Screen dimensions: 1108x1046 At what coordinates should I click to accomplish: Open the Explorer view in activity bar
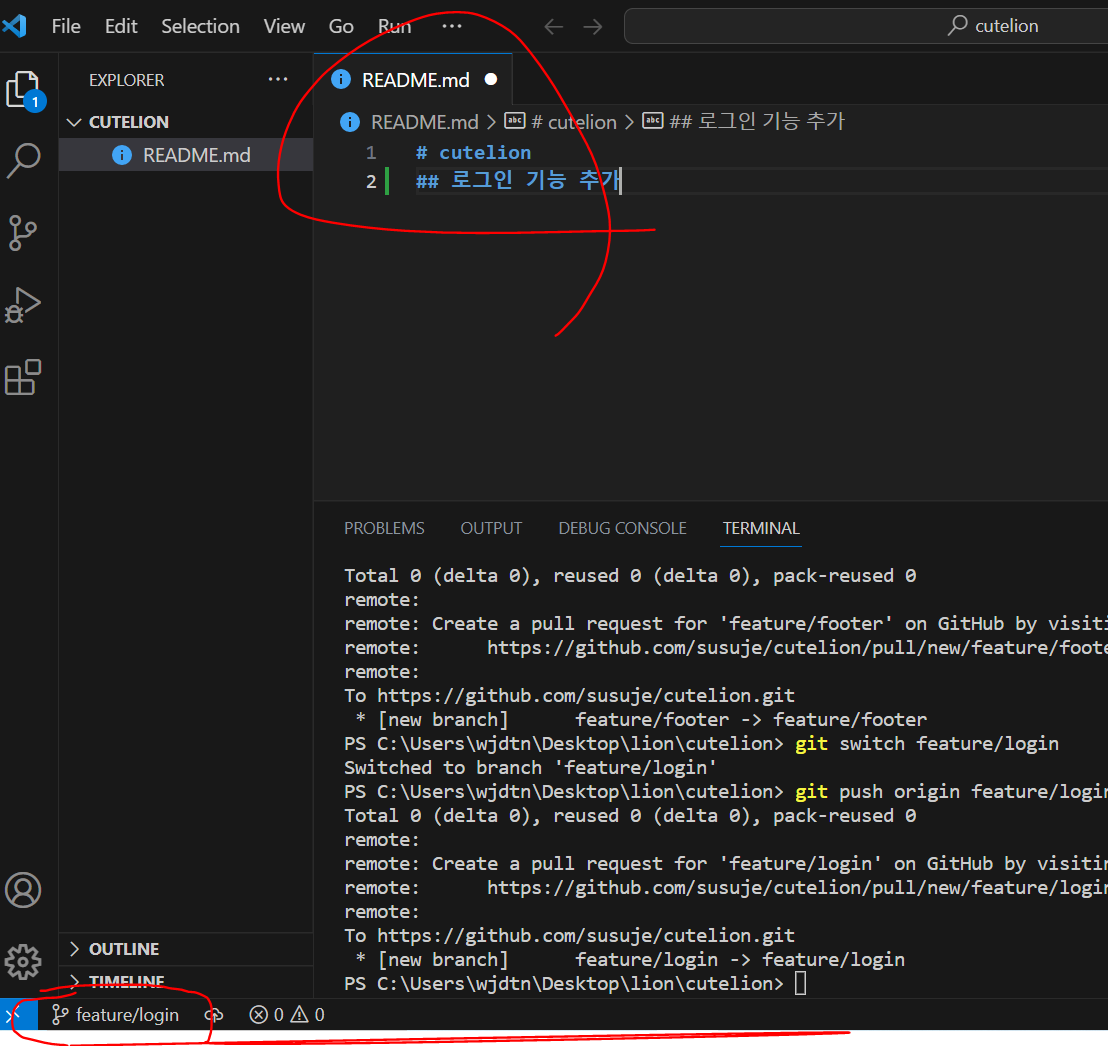tap(25, 90)
